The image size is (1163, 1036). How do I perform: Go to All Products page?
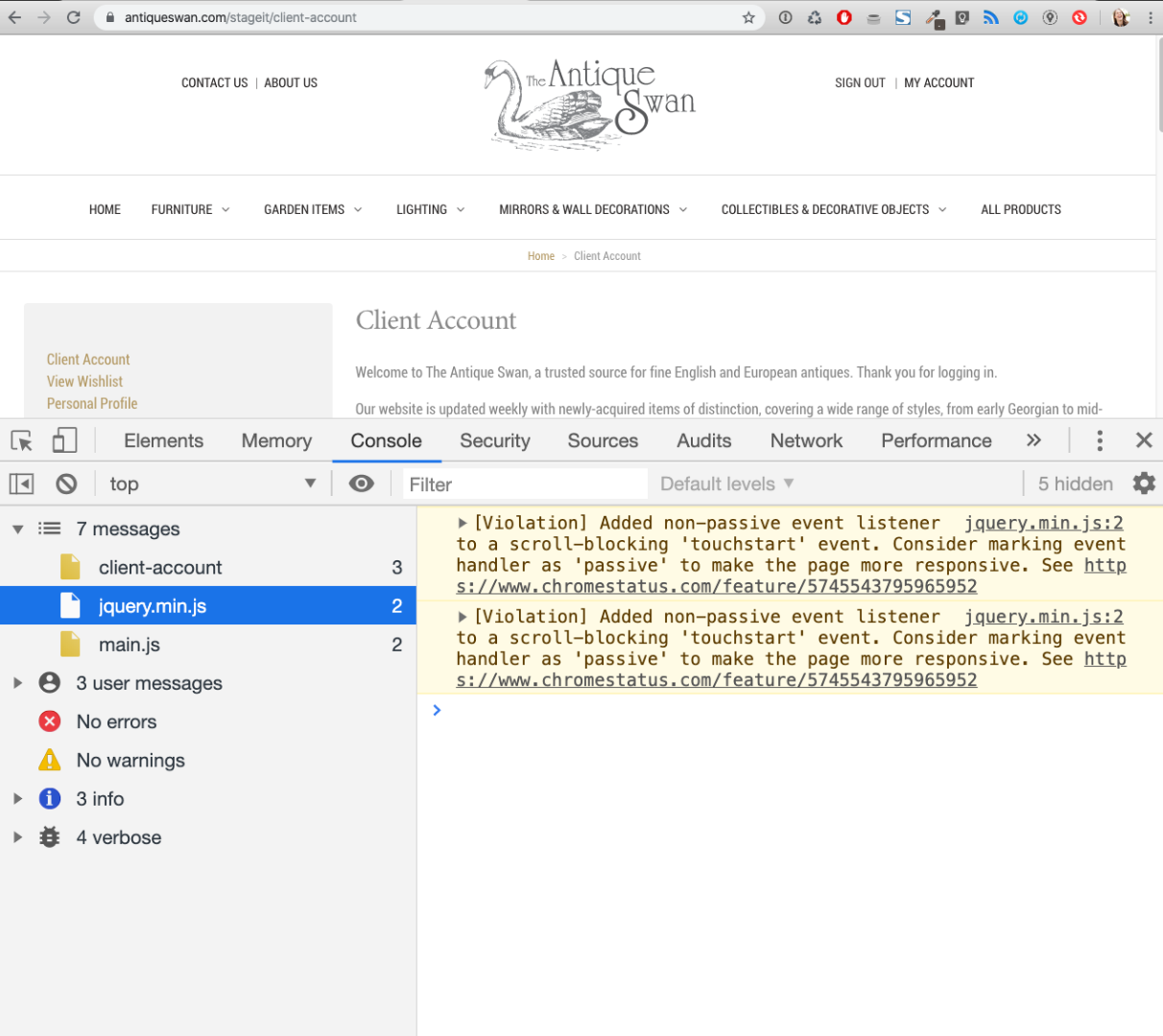[x=1021, y=209]
